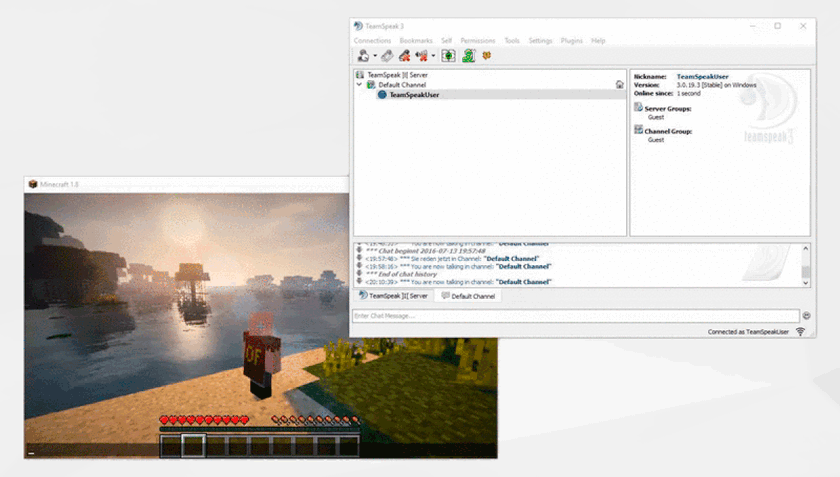This screenshot has height=477, width=840.
Task: Open the emoticon picker beside chat input
Action: pyautogui.click(x=806, y=316)
